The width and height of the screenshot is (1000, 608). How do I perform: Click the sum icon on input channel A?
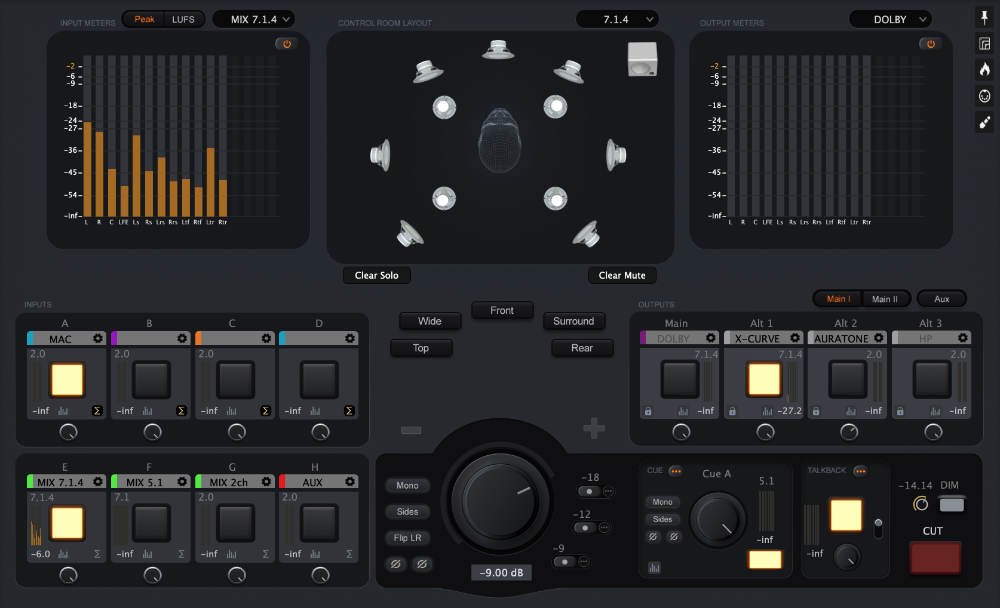(x=97, y=410)
